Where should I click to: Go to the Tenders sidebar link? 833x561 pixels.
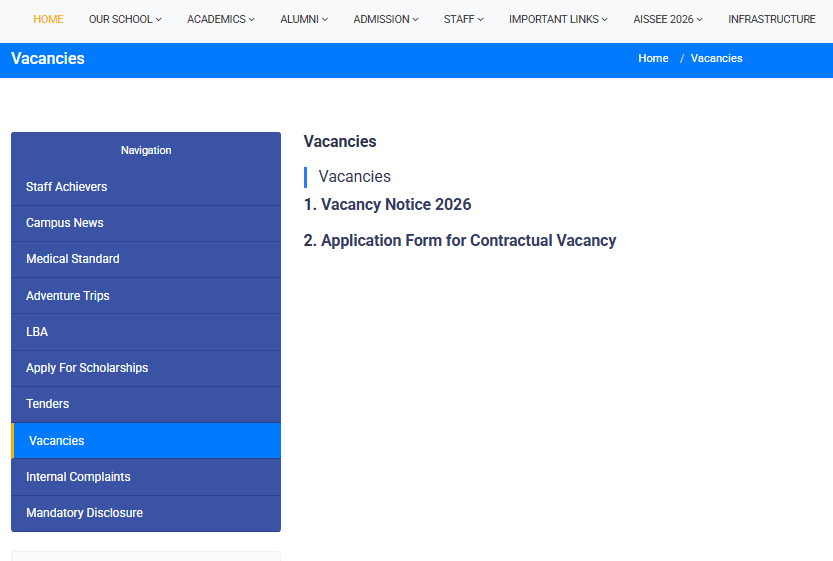click(x=48, y=404)
